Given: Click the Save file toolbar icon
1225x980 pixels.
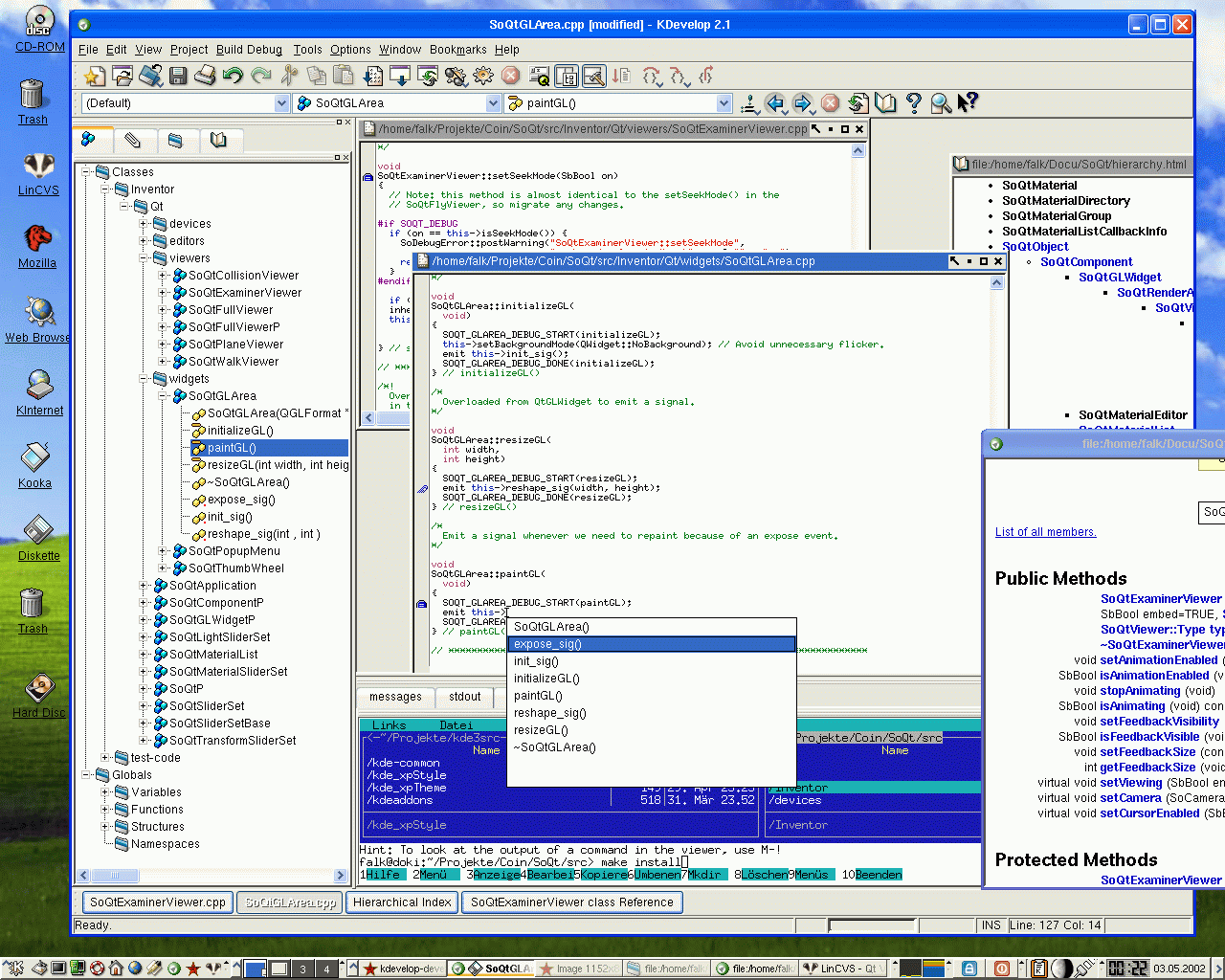Looking at the screenshot, I should click(178, 76).
